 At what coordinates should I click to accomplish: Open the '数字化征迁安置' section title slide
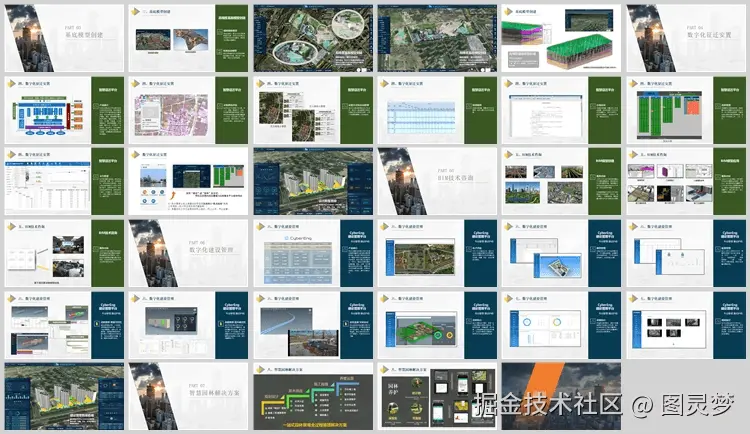click(686, 38)
